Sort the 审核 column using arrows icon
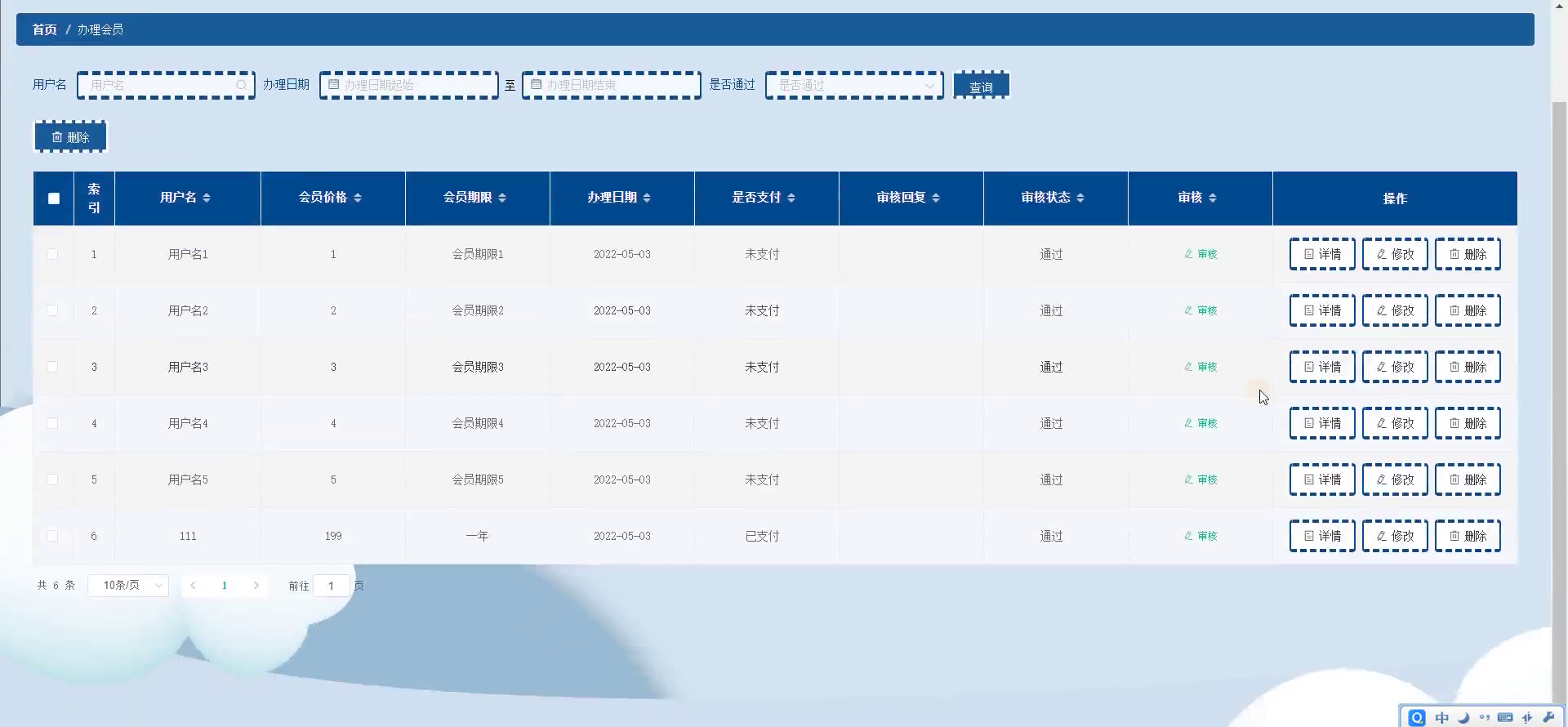The height and width of the screenshot is (727, 1568). point(1213,198)
